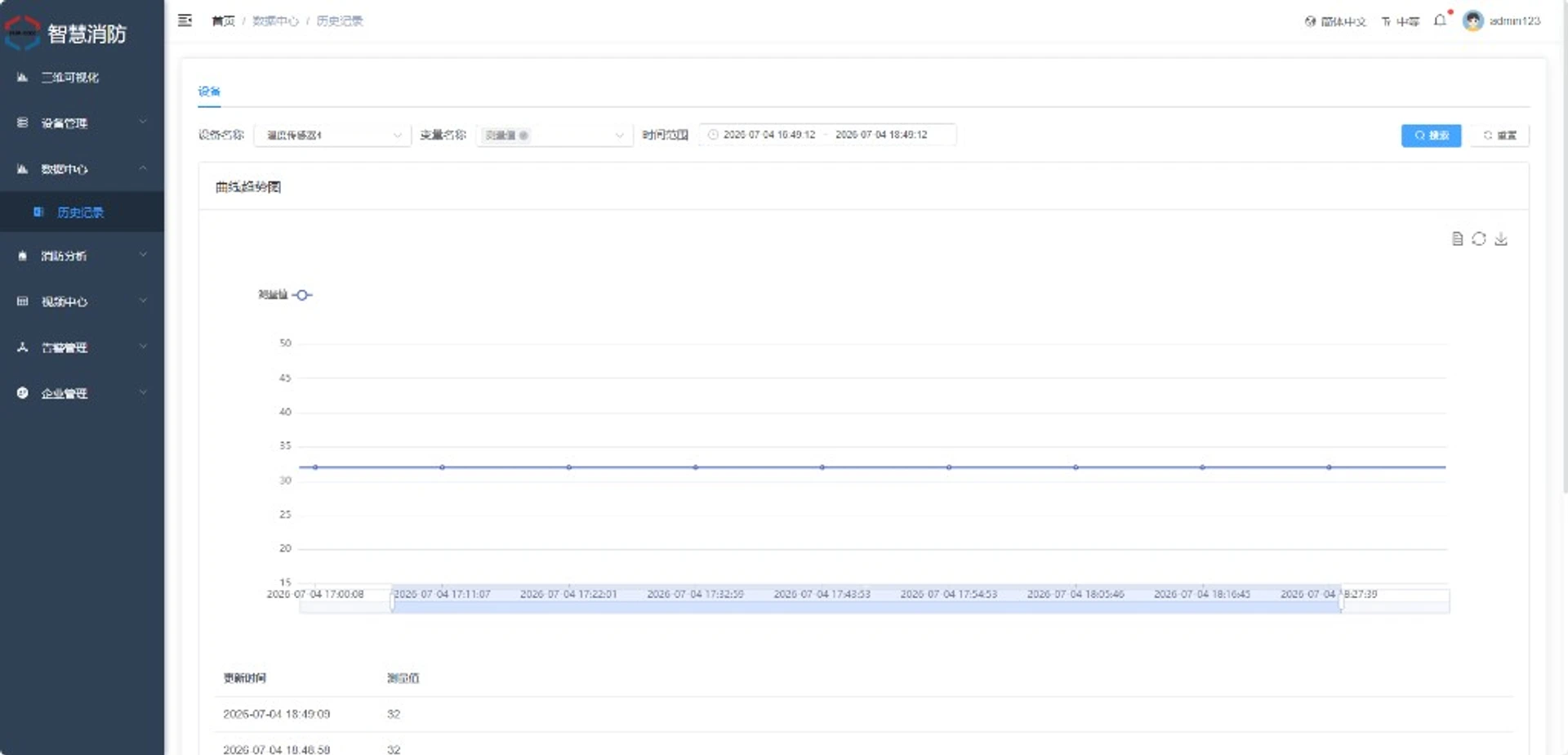The height and width of the screenshot is (755, 1568).
Task: Click the 测量值 table column header
Action: 403,678
